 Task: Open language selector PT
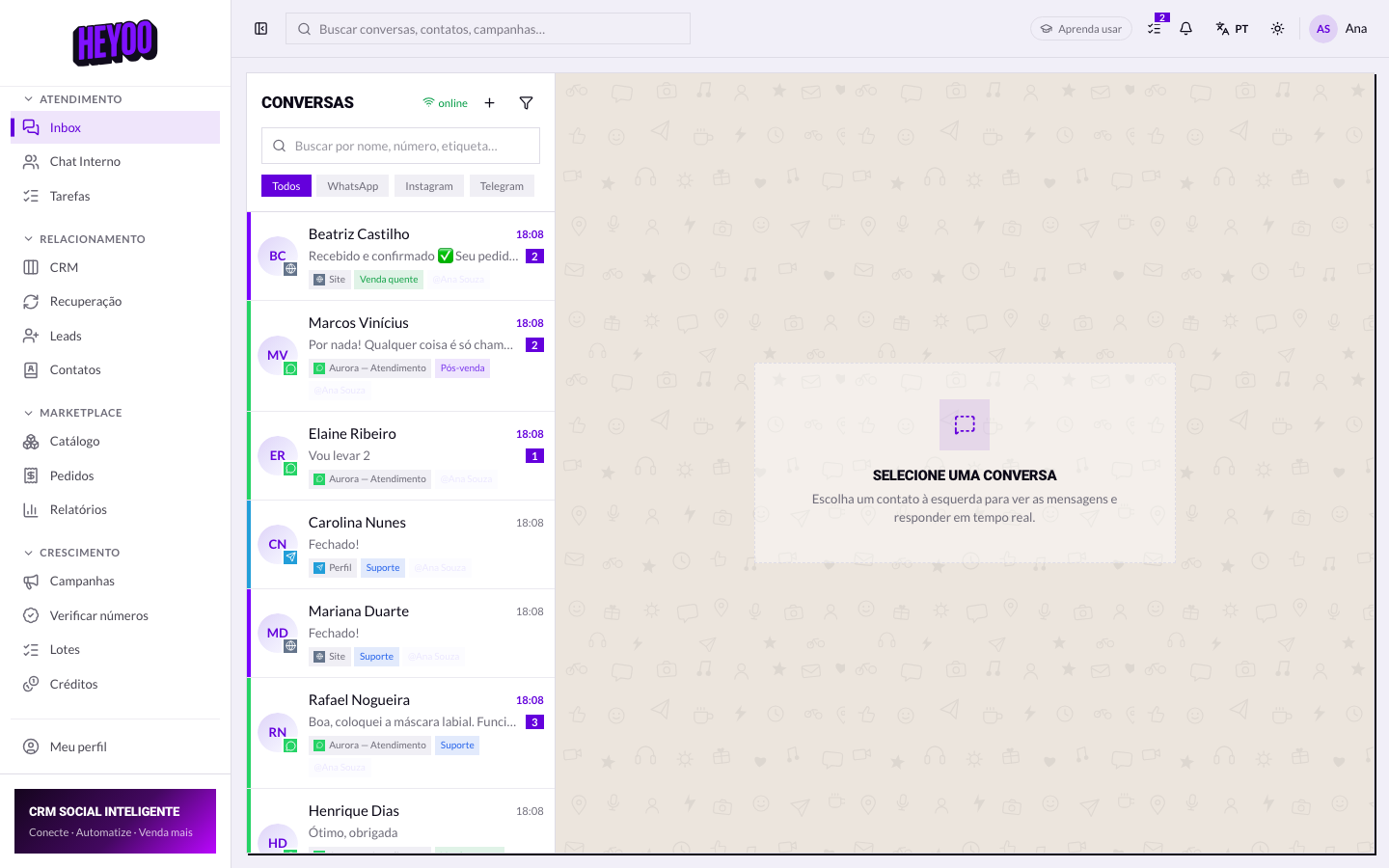1232,29
